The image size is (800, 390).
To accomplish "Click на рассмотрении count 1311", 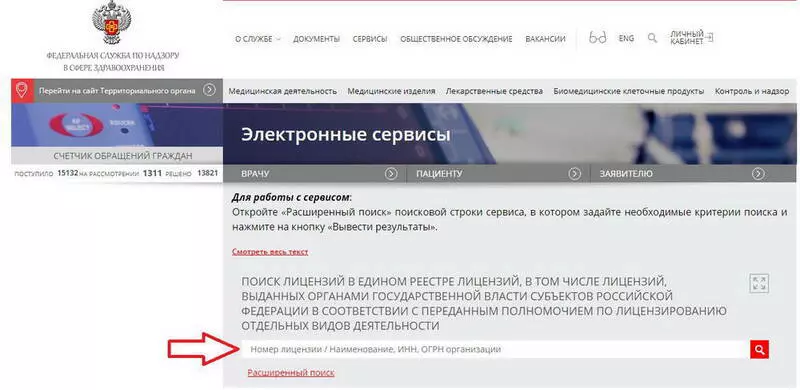I will [152, 174].
